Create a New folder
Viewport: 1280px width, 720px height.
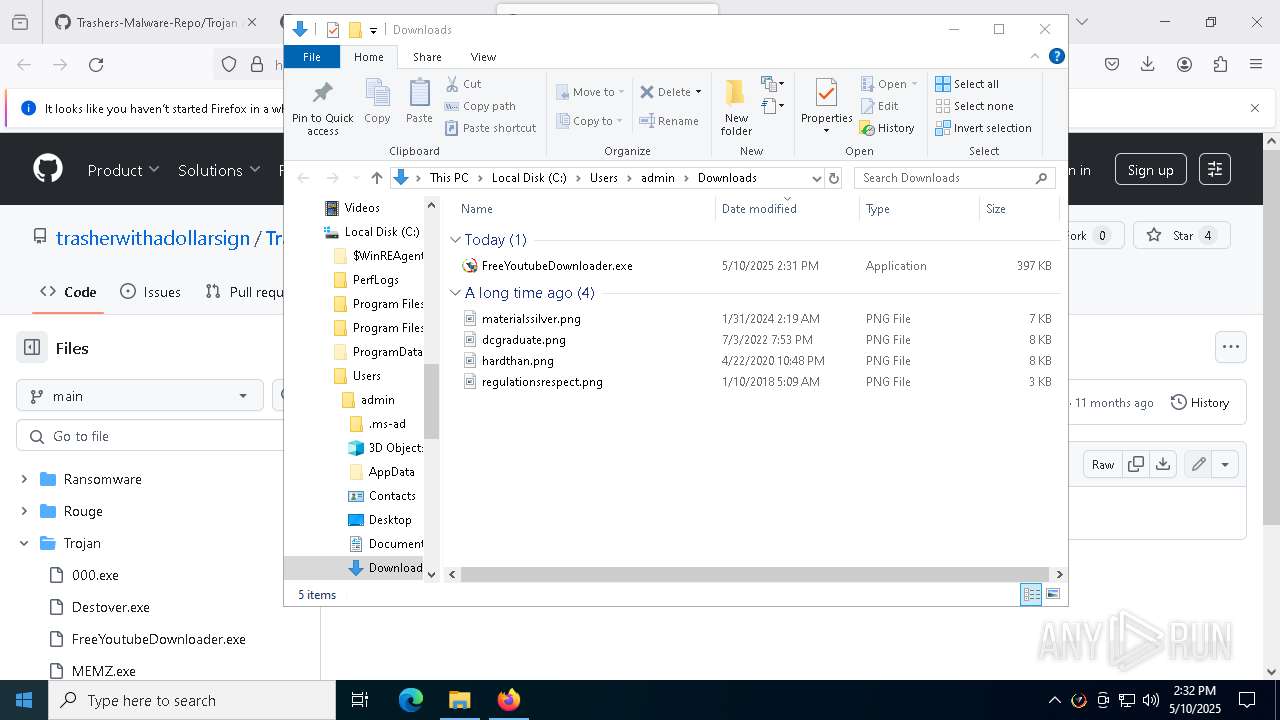[736, 107]
